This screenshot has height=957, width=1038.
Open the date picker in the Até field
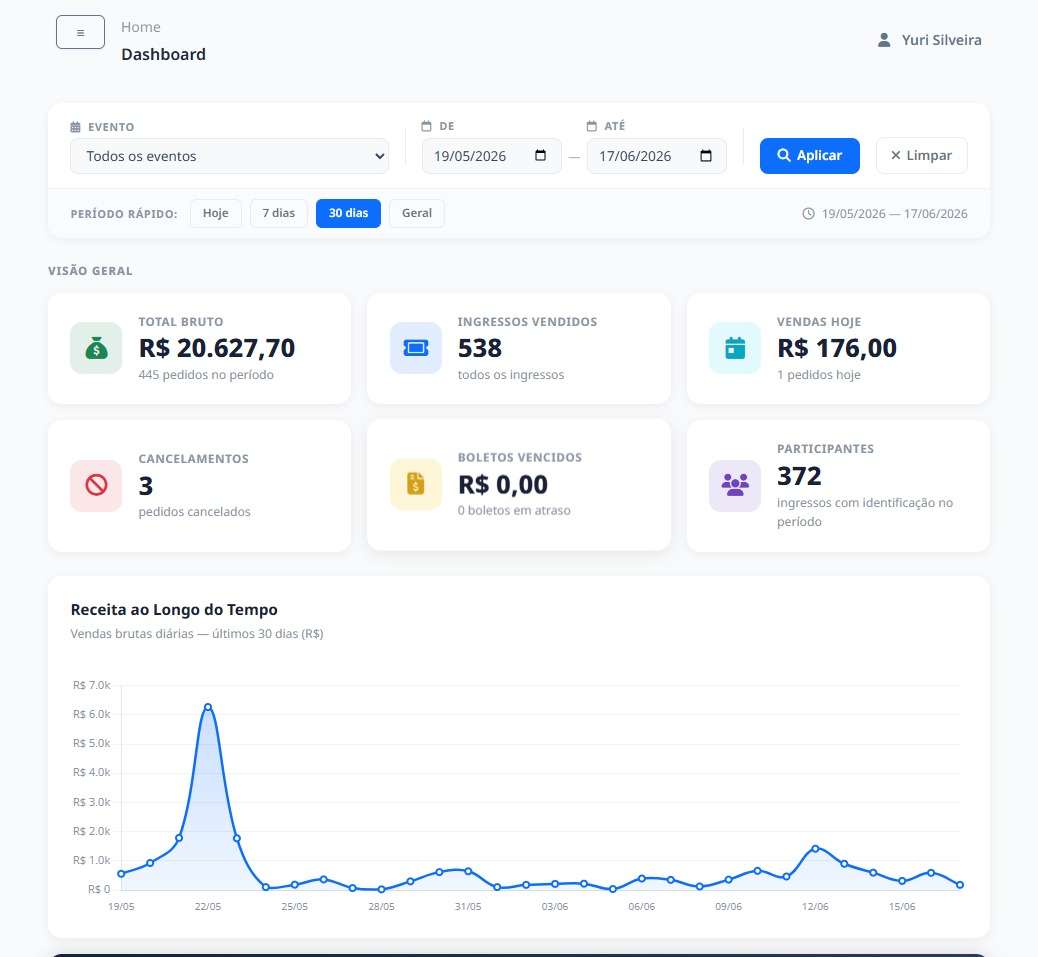coord(706,156)
